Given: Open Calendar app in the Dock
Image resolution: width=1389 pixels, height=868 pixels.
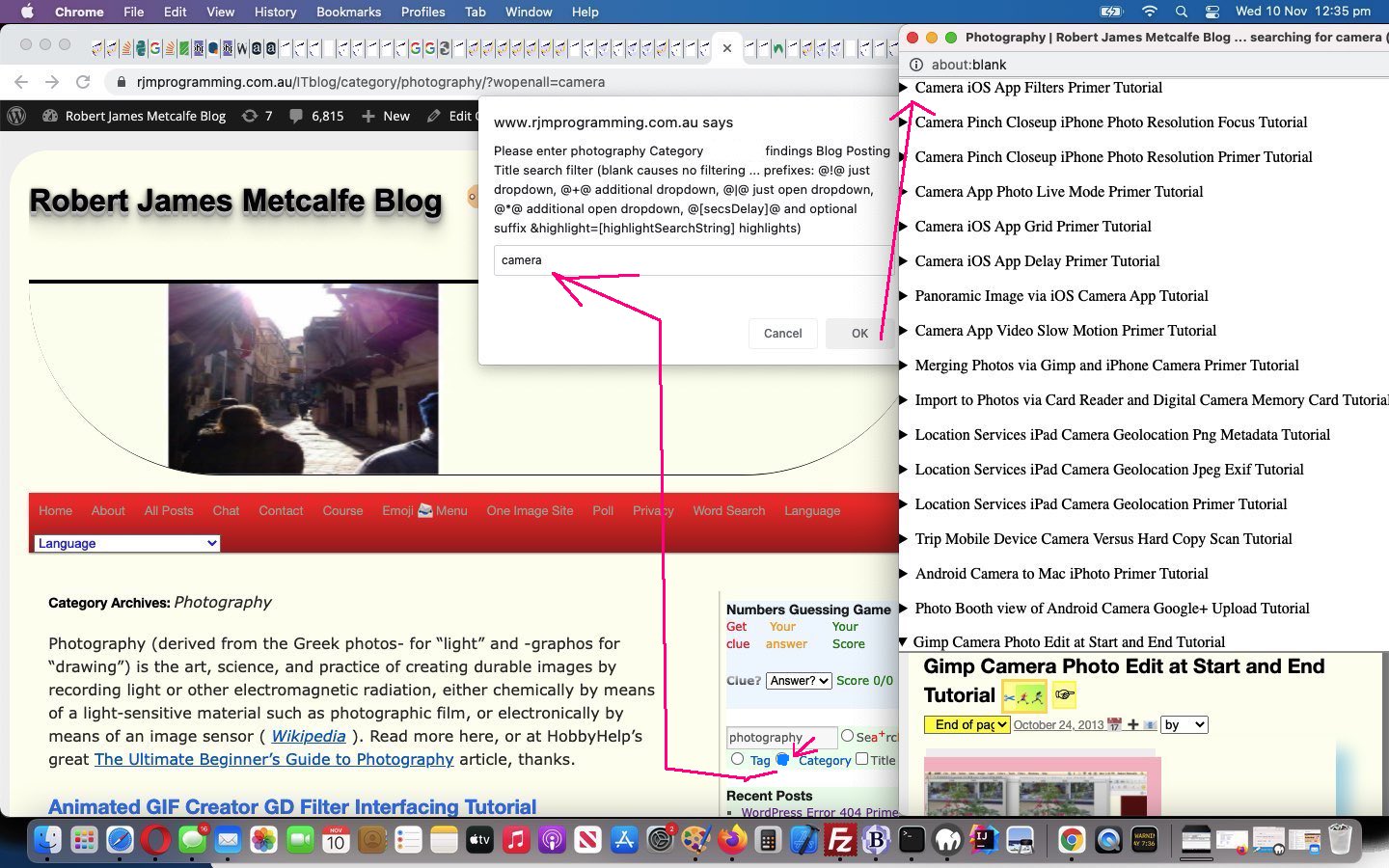Looking at the screenshot, I should [x=336, y=841].
